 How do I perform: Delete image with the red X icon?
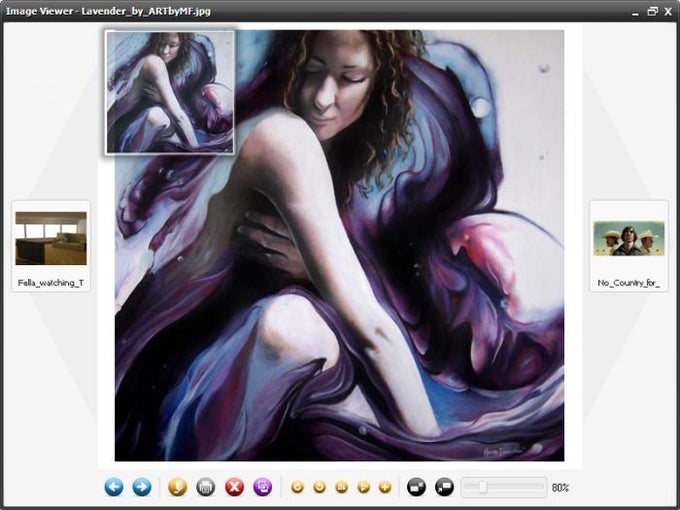tap(234, 487)
